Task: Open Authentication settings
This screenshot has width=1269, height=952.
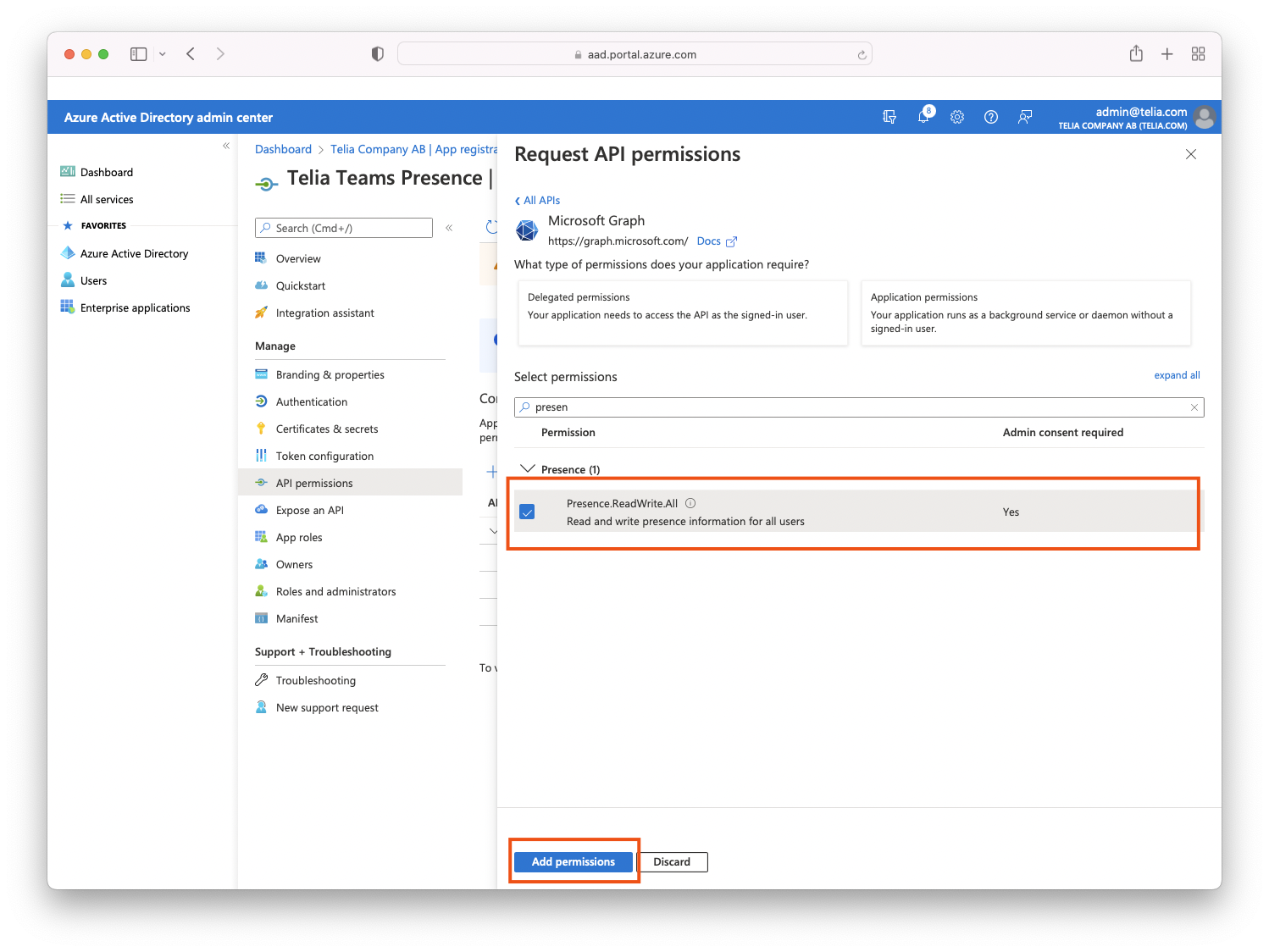Action: pyautogui.click(x=311, y=401)
